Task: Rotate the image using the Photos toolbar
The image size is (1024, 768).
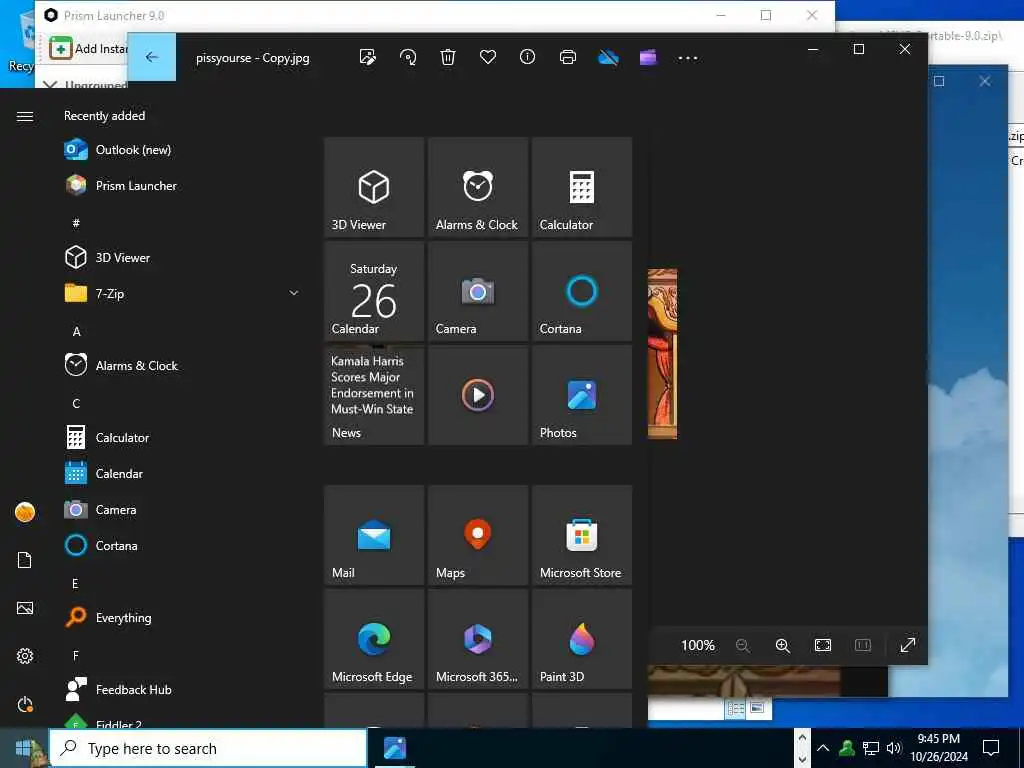Action: pos(408,57)
